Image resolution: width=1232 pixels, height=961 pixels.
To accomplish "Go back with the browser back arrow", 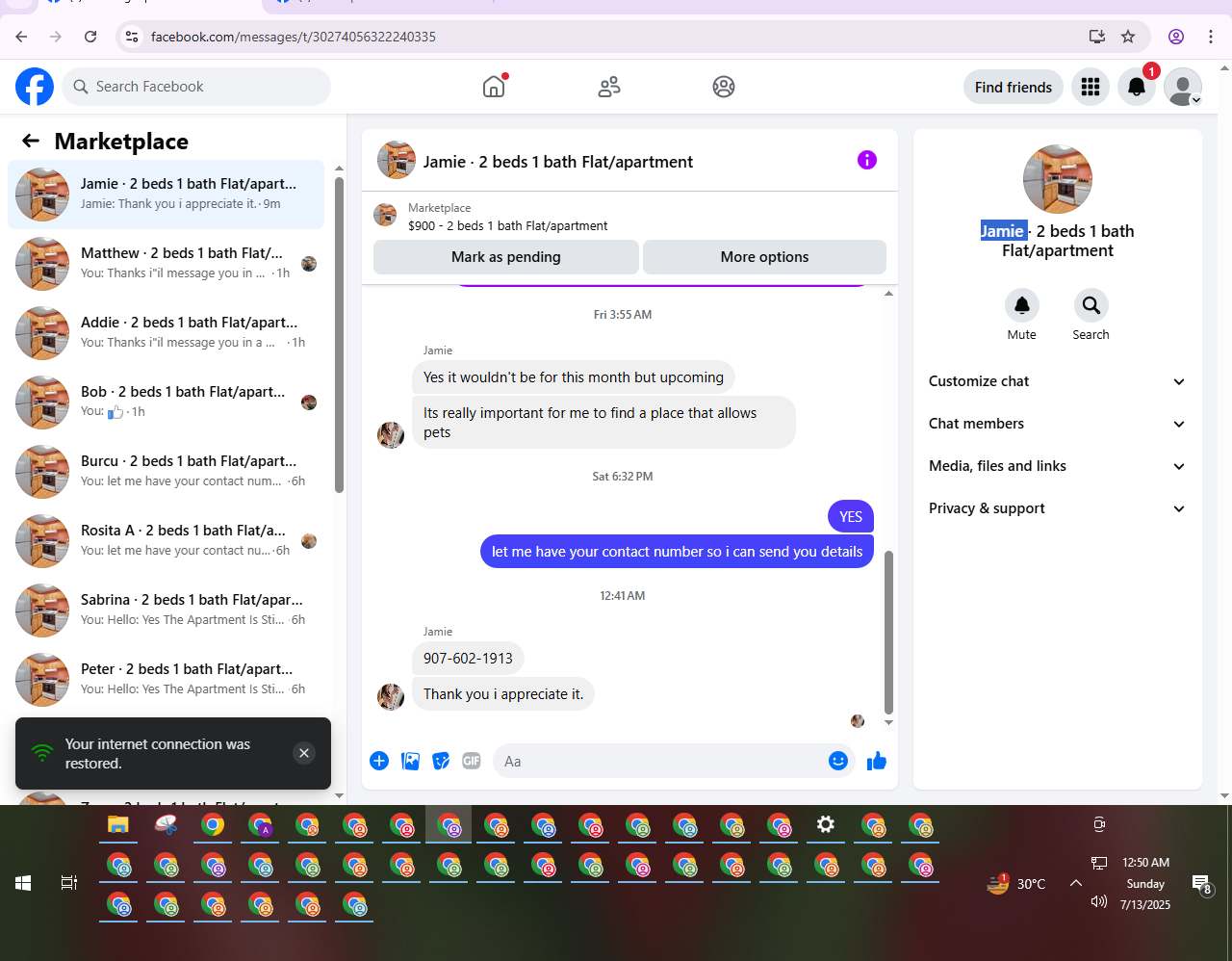I will [x=21, y=37].
